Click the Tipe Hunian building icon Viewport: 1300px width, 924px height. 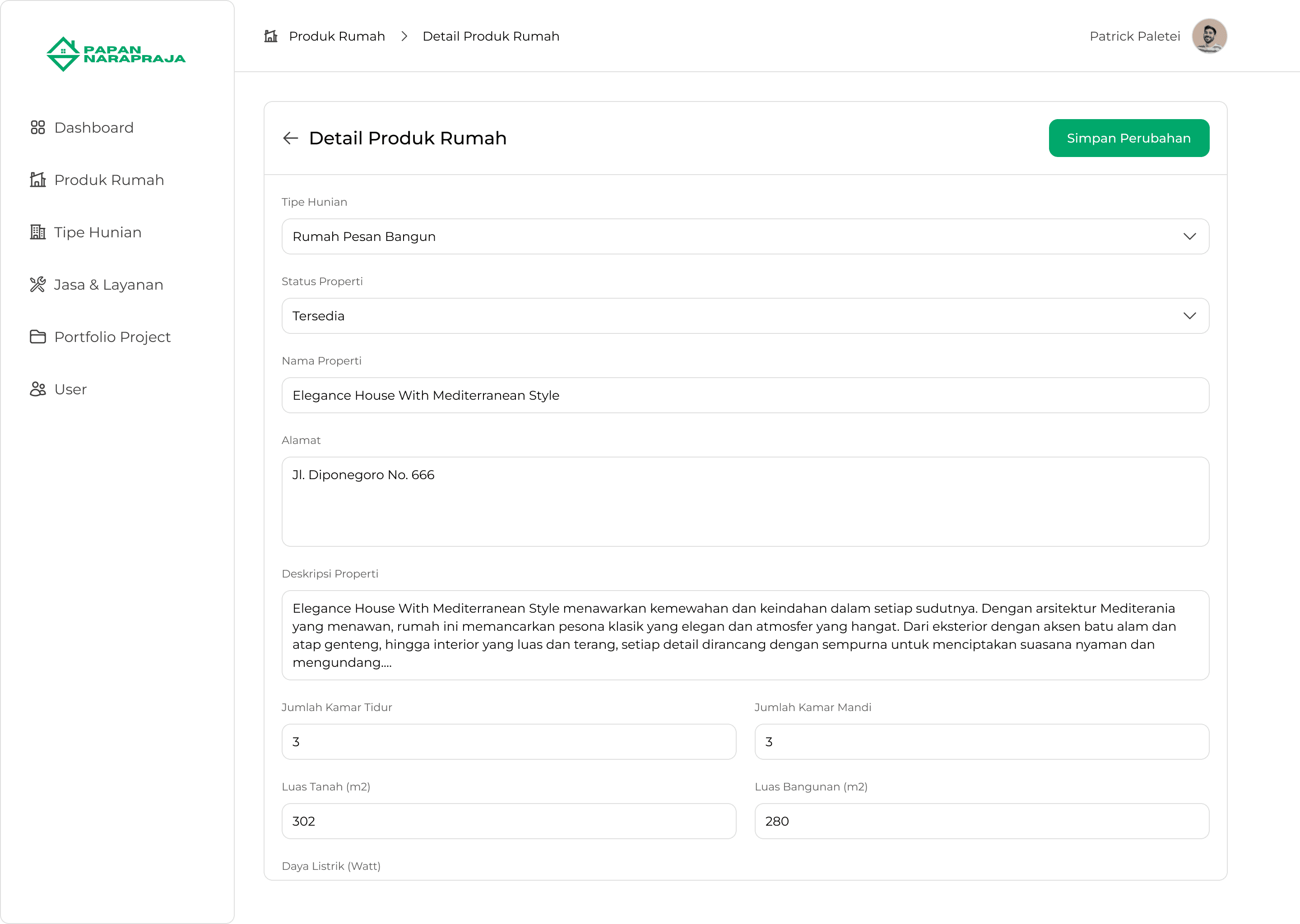[37, 232]
